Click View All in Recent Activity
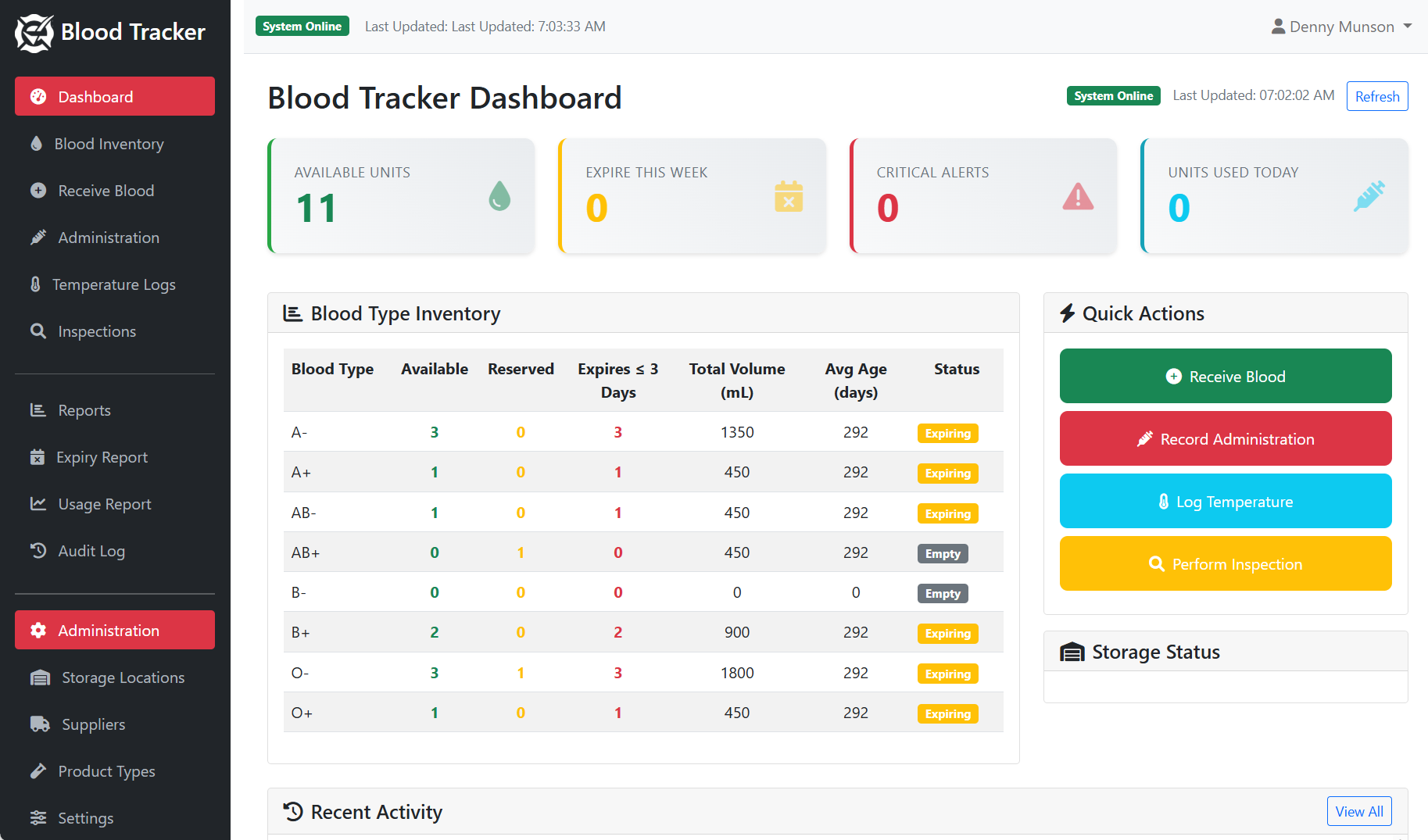This screenshot has width=1428, height=840. 1359,811
